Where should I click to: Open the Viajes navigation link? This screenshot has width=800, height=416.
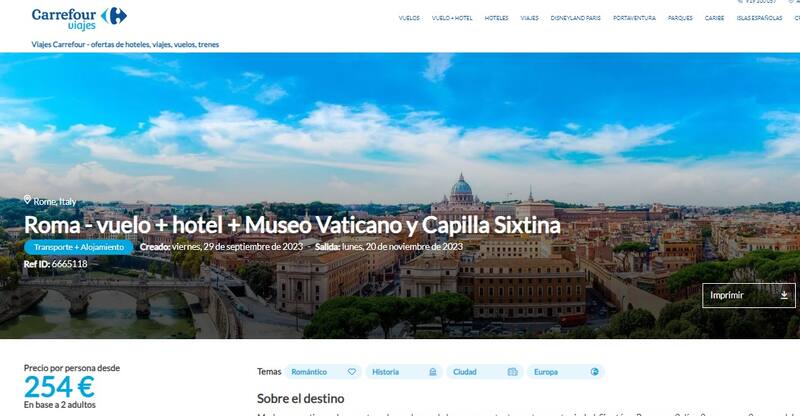[x=530, y=18]
